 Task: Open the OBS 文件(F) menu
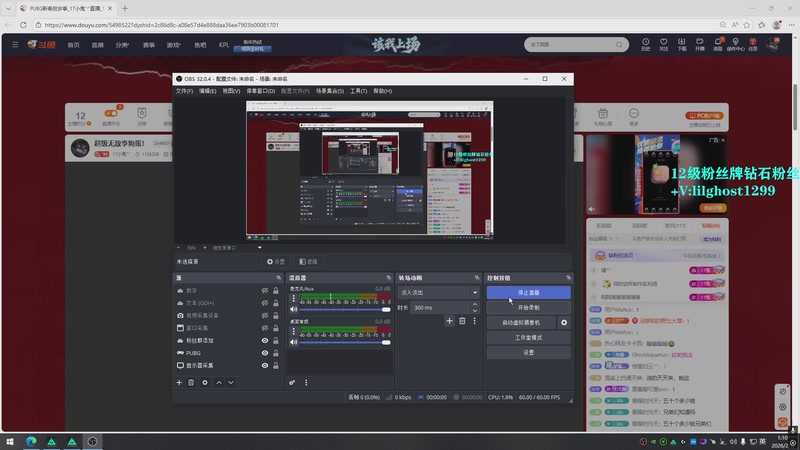pyautogui.click(x=184, y=91)
